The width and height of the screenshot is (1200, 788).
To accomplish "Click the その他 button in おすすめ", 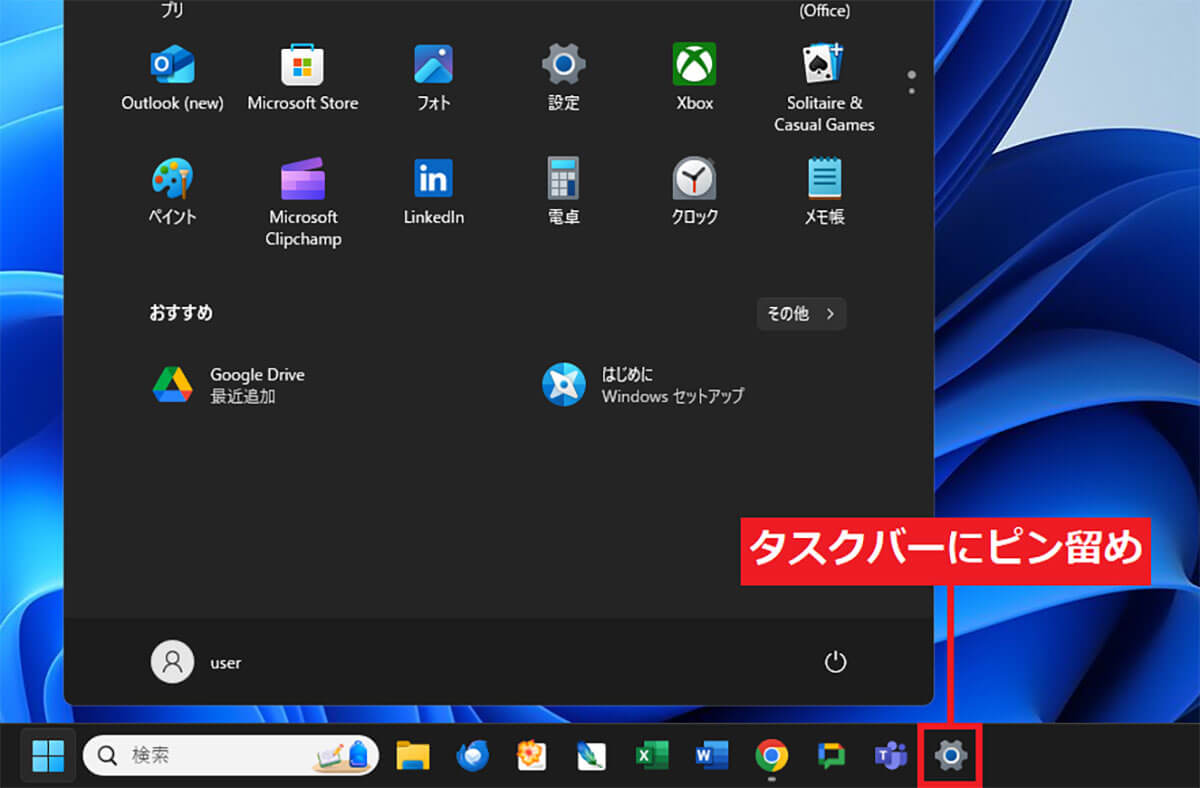I will (x=801, y=314).
